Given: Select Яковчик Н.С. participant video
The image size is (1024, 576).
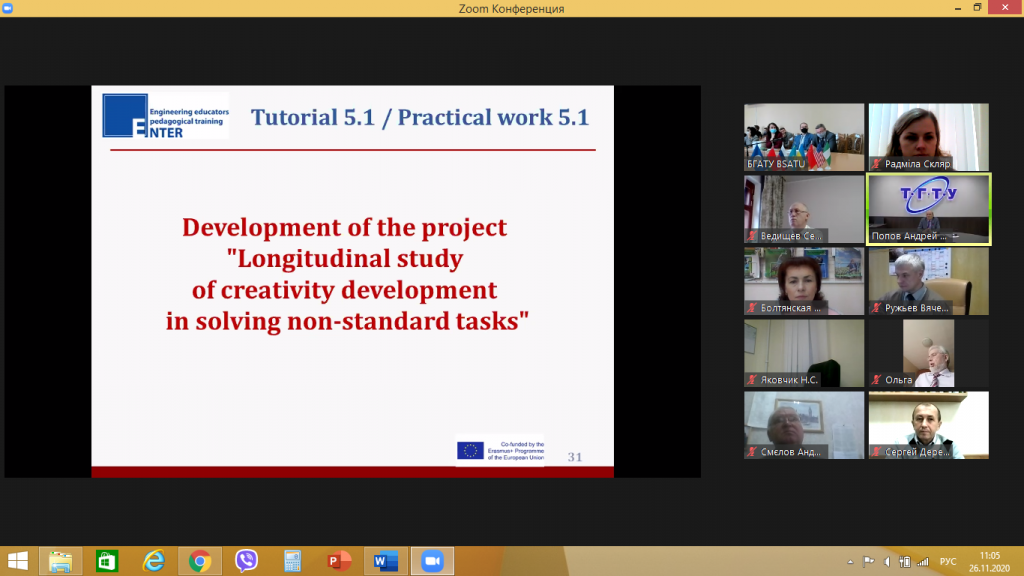Looking at the screenshot, I should (x=804, y=353).
